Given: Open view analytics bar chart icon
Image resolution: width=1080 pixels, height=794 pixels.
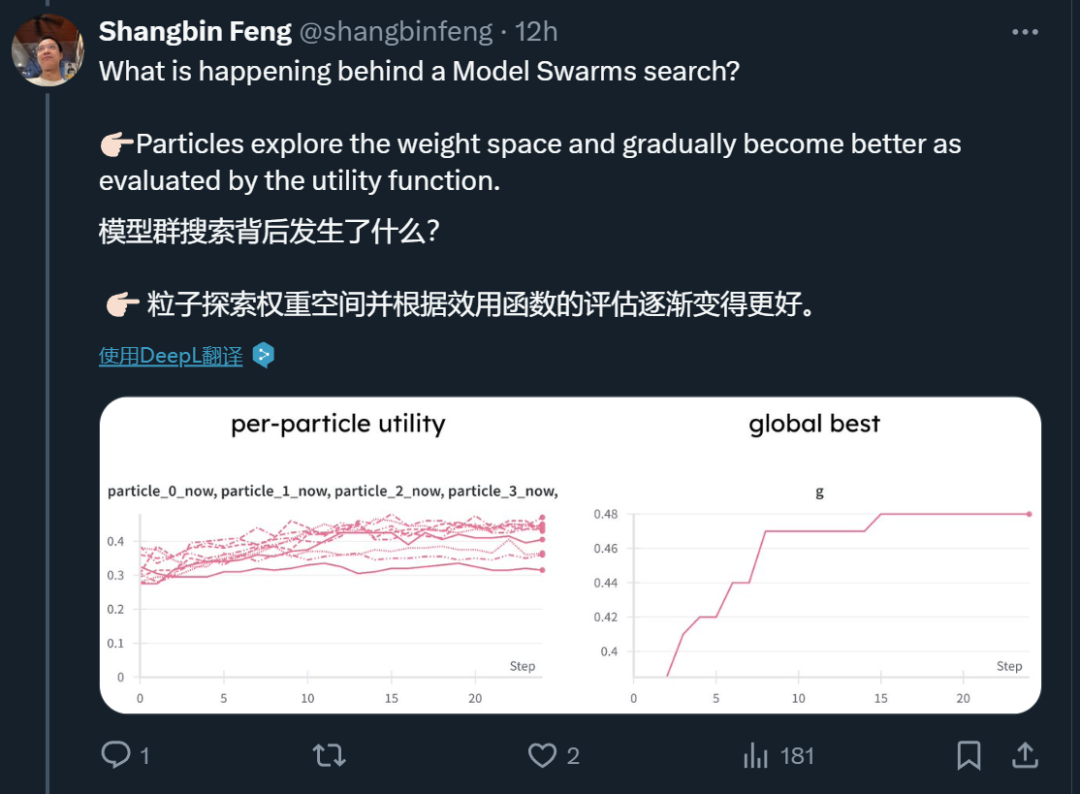Looking at the screenshot, I should pos(756,755).
